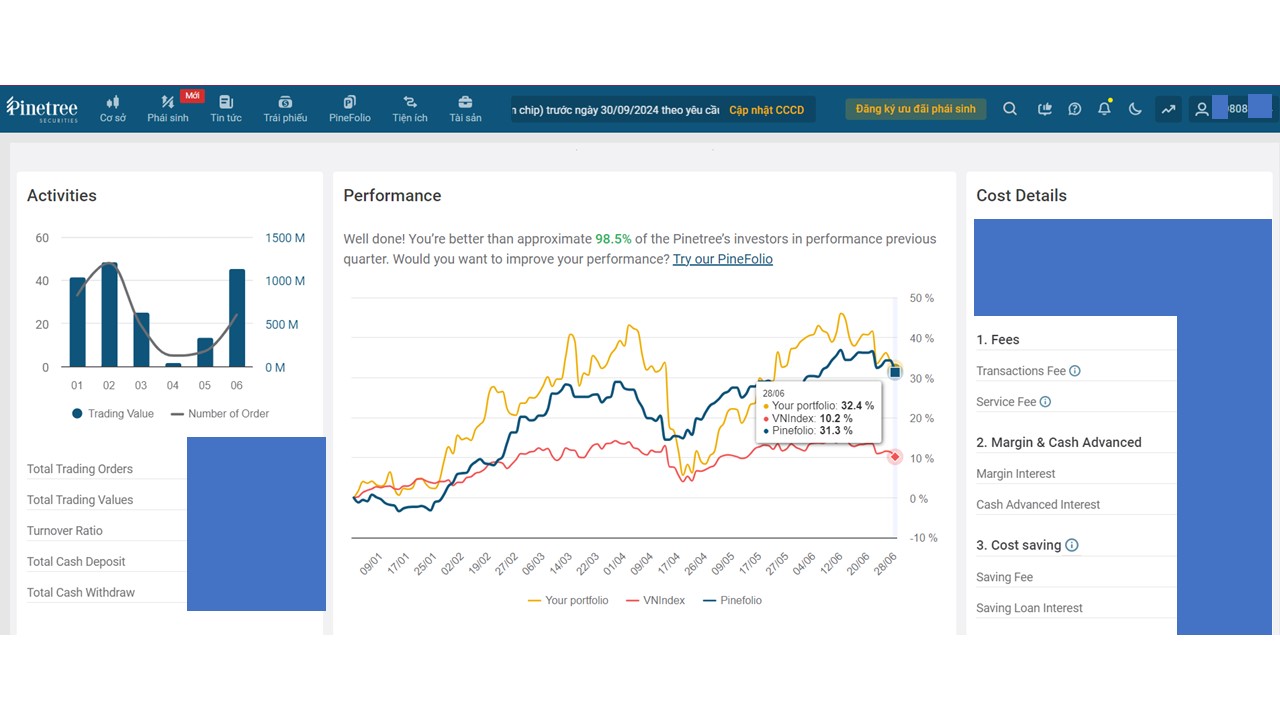The height and width of the screenshot is (720, 1280).
Task: Click the month 05 bar in Activities chart
Action: (x=205, y=352)
